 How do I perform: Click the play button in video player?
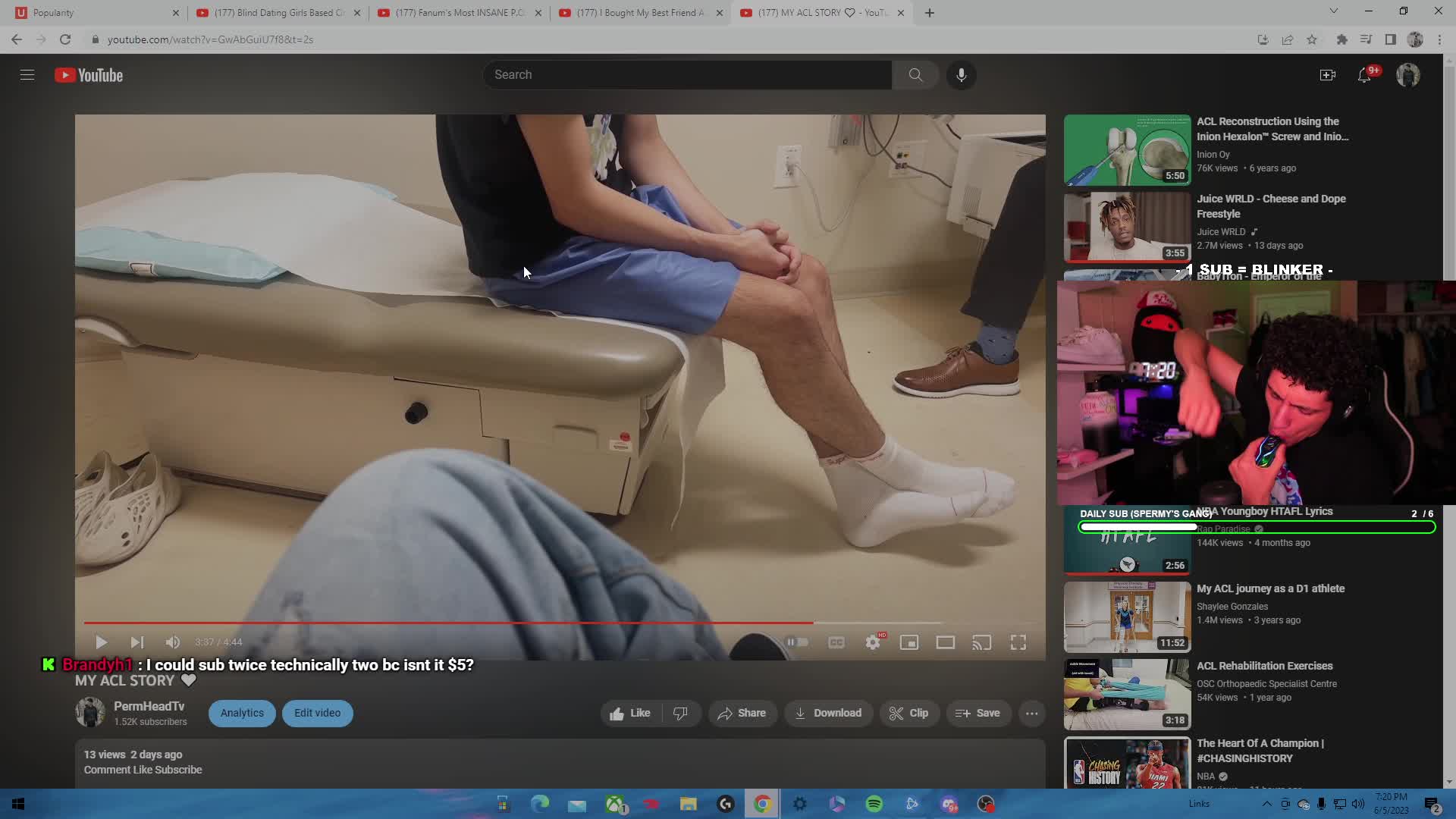point(101,642)
